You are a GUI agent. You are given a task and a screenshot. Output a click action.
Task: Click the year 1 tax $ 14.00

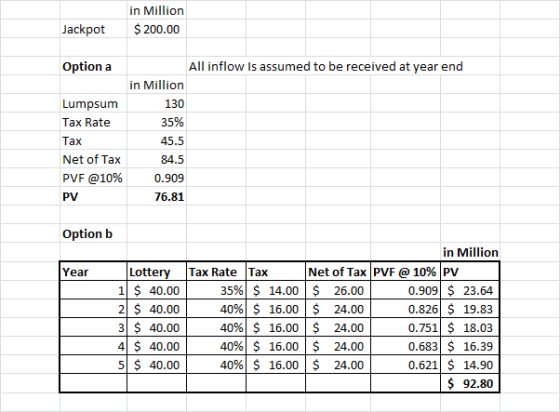[276, 290]
